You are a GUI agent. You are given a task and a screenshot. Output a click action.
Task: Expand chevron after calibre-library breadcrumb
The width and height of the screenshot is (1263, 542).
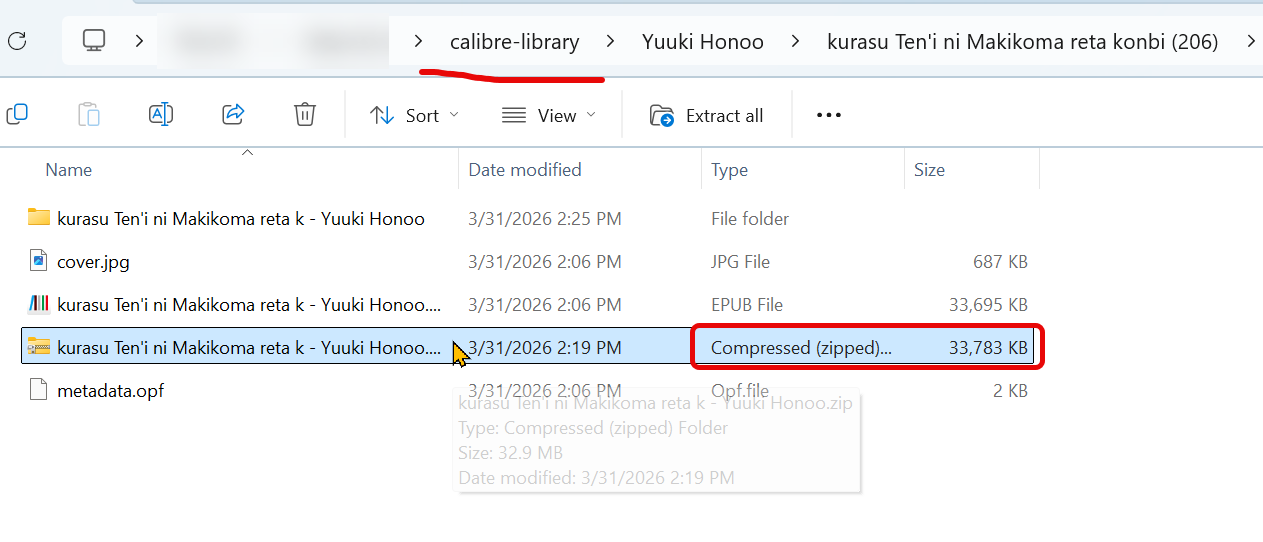(610, 42)
